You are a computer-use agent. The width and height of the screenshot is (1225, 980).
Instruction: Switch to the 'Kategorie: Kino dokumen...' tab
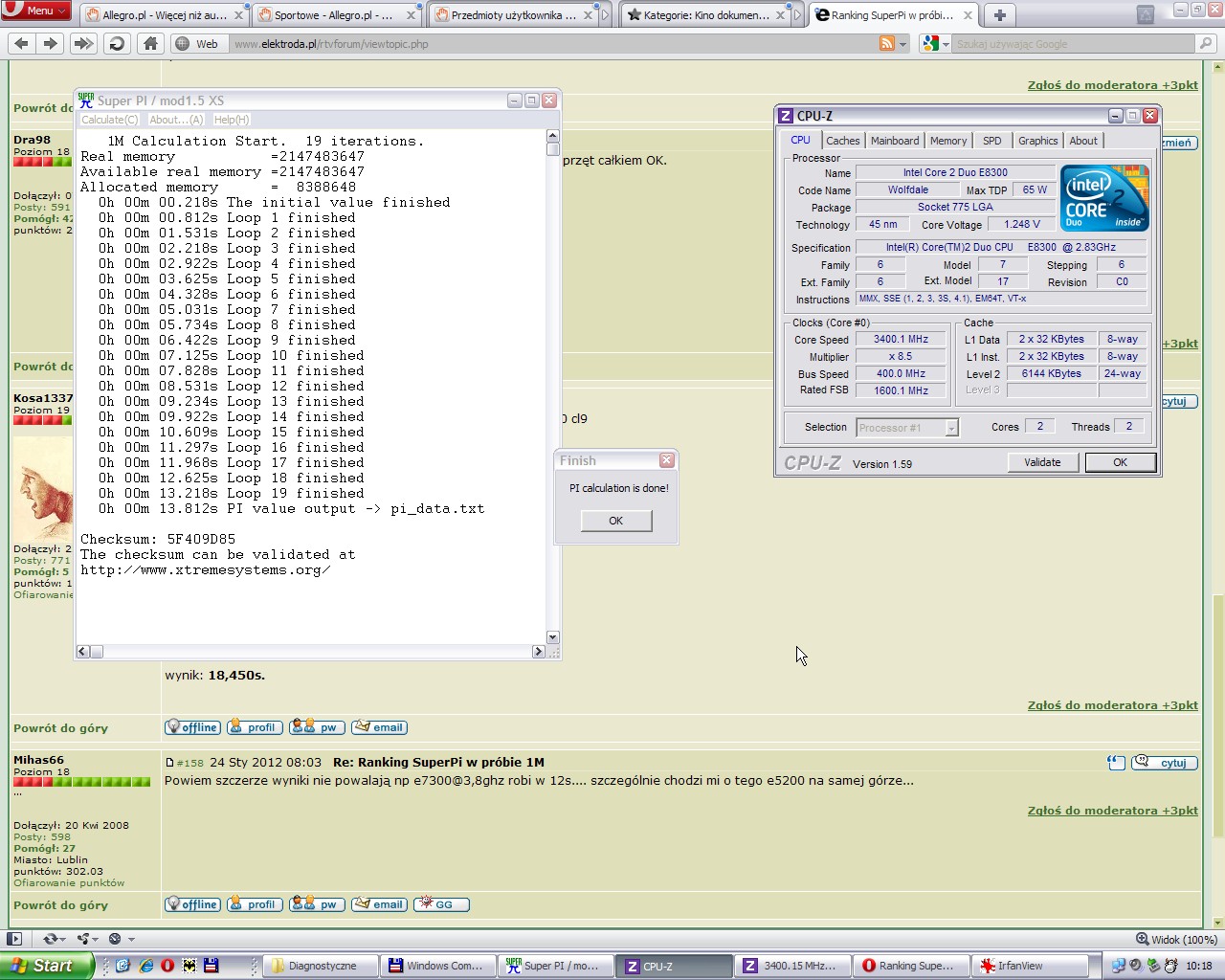click(706, 15)
